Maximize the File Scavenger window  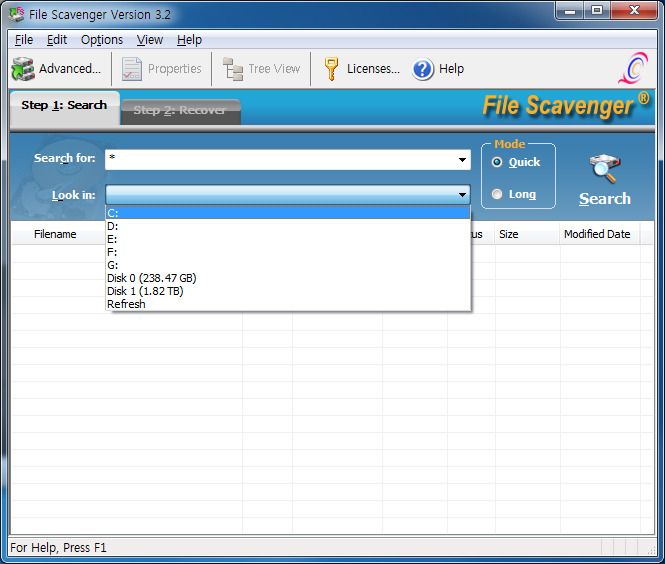tap(597, 10)
